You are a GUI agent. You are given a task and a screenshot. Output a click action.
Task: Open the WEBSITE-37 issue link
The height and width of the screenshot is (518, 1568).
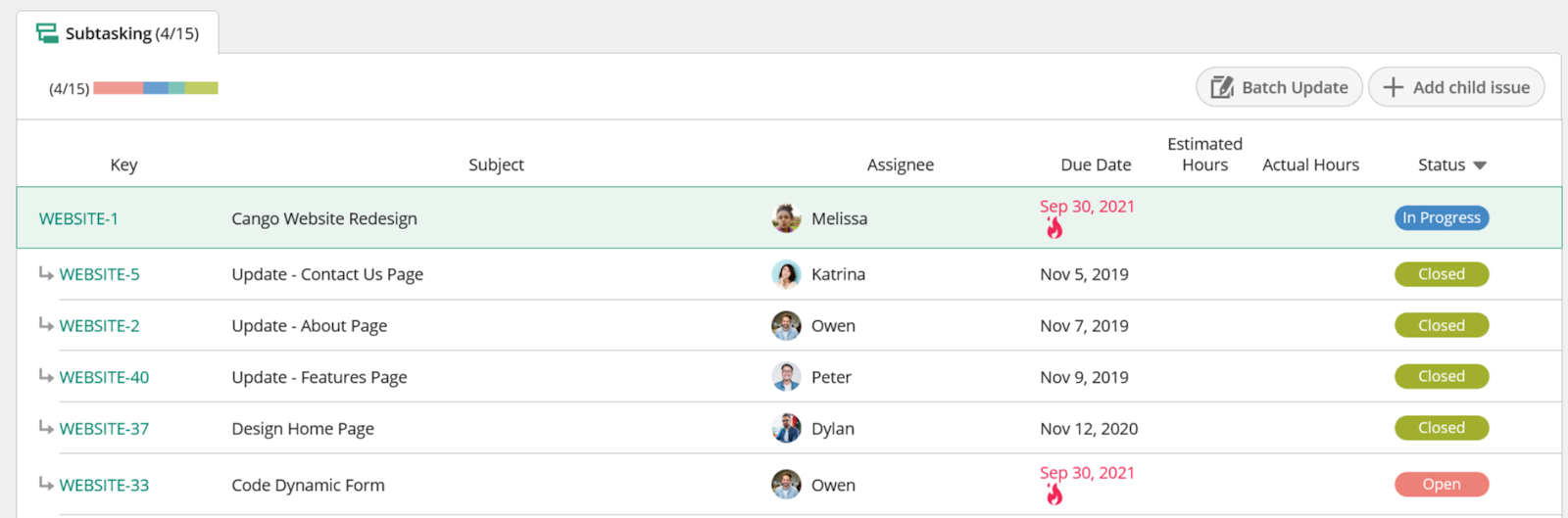point(104,428)
